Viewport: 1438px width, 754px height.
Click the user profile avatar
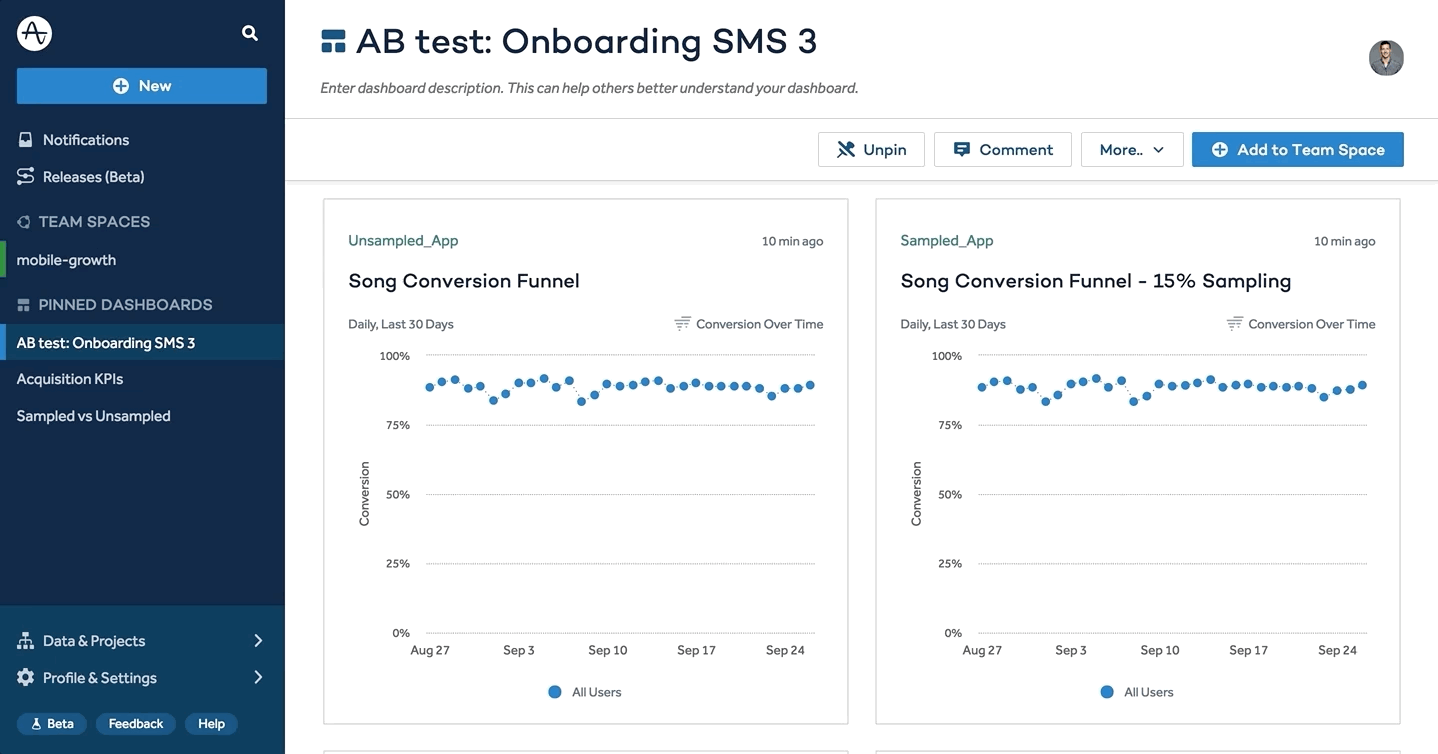pos(1386,58)
